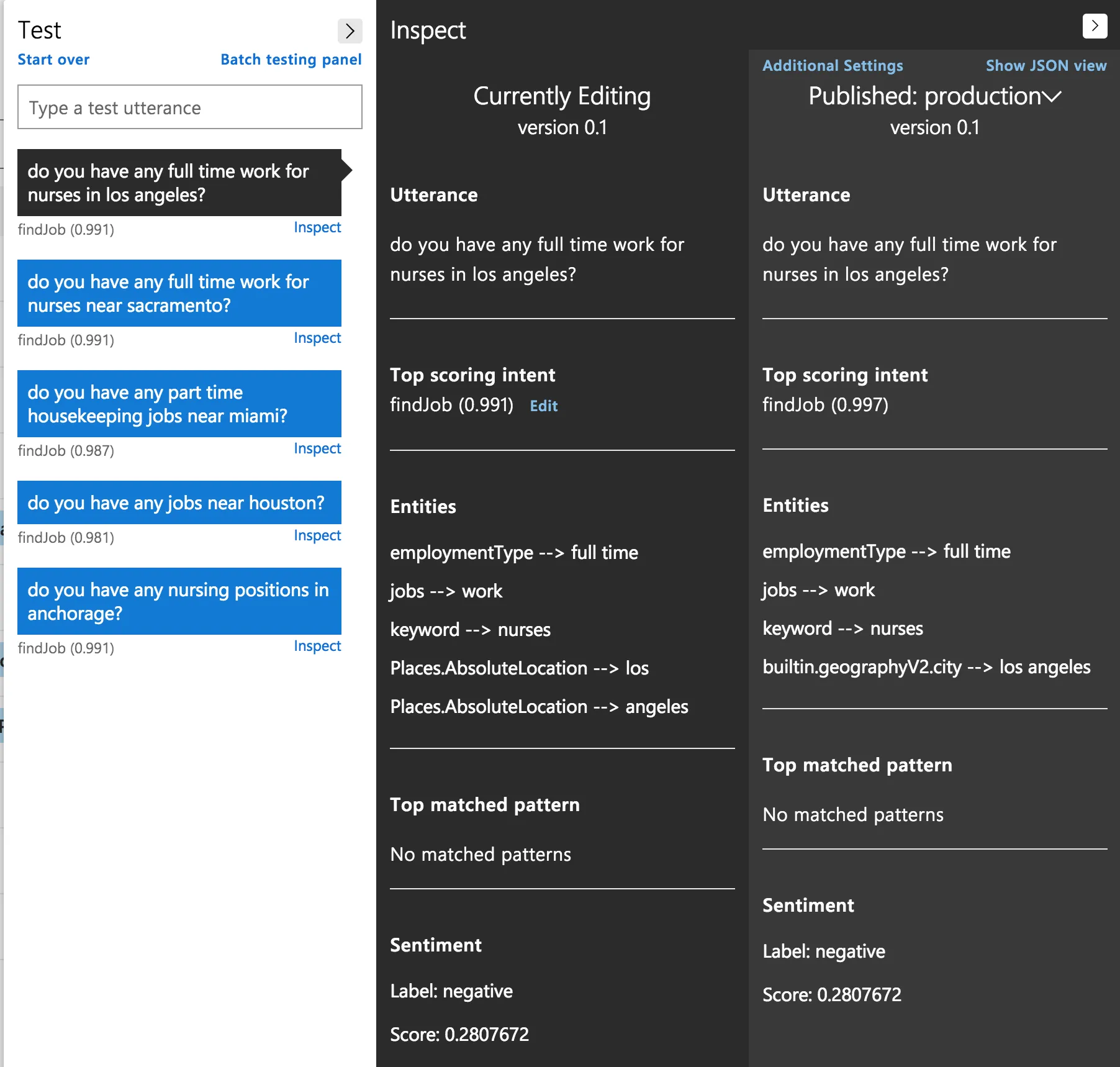Image resolution: width=1120 pixels, height=1067 pixels.
Task: Select the part time housekeeping miami utterance
Action: (179, 404)
